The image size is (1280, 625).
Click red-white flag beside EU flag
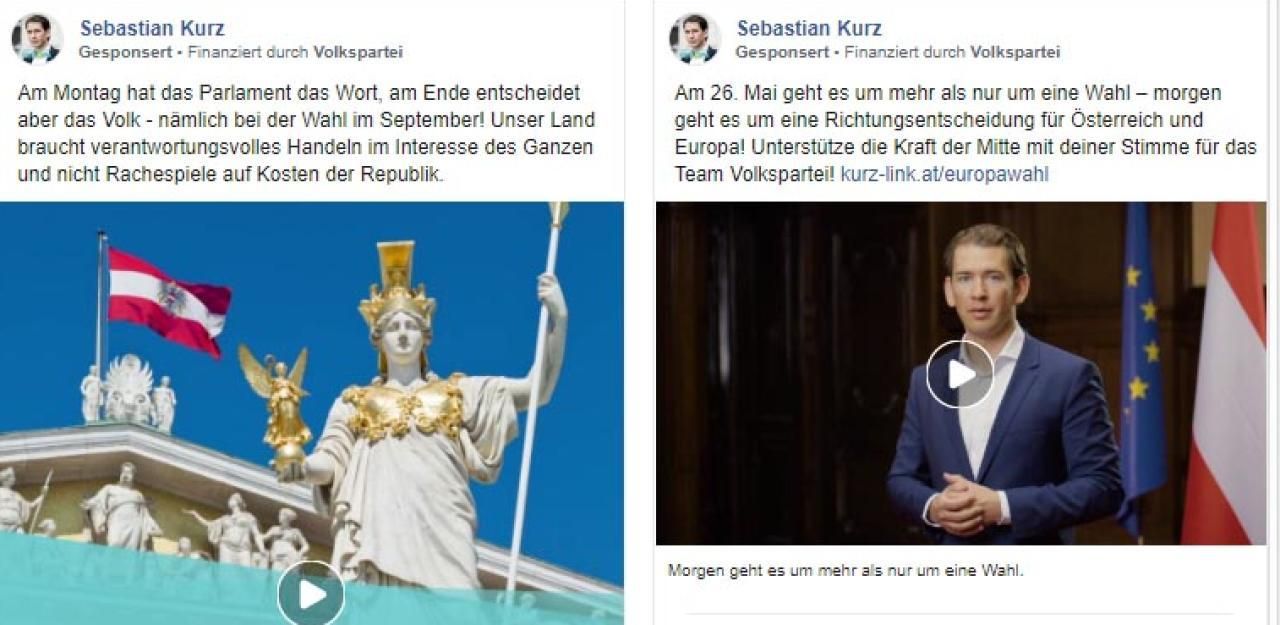(x=1225, y=373)
